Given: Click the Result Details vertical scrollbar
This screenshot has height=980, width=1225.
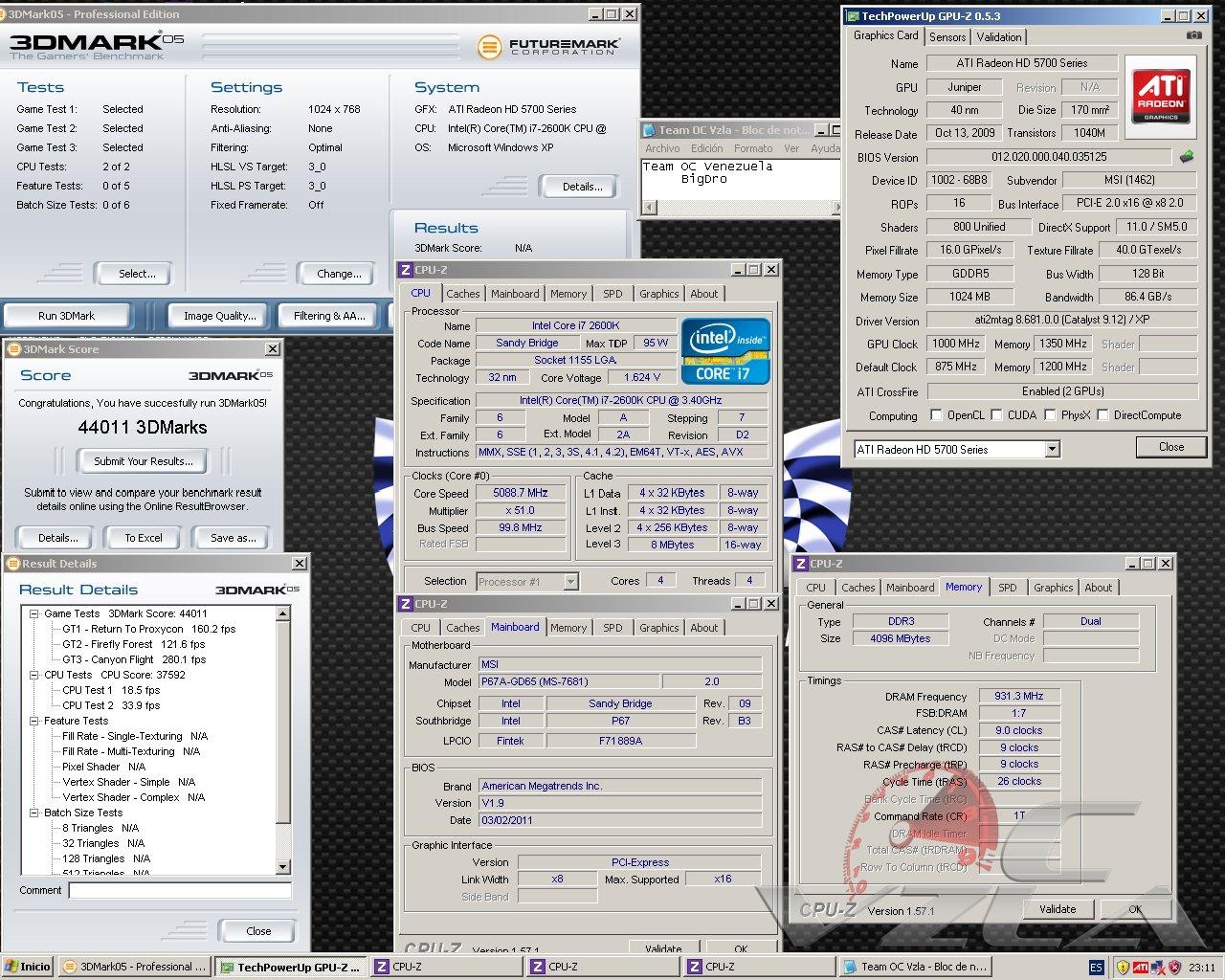Looking at the screenshot, I should pyautogui.click(x=283, y=741).
